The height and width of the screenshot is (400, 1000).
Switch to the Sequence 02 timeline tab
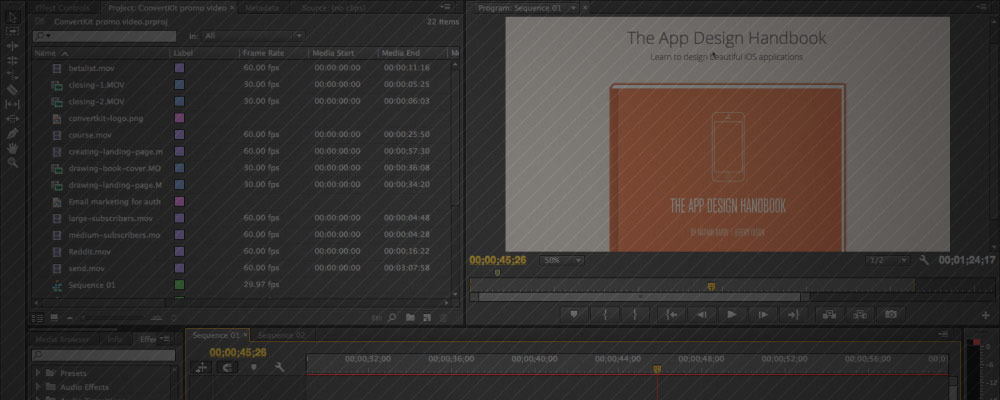[281, 335]
